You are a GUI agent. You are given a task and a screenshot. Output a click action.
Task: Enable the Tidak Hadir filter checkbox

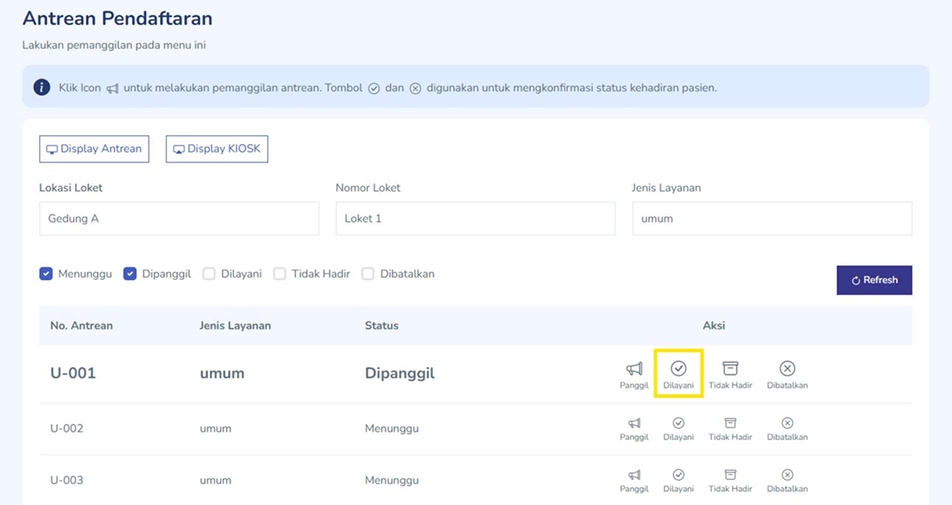pyautogui.click(x=279, y=274)
